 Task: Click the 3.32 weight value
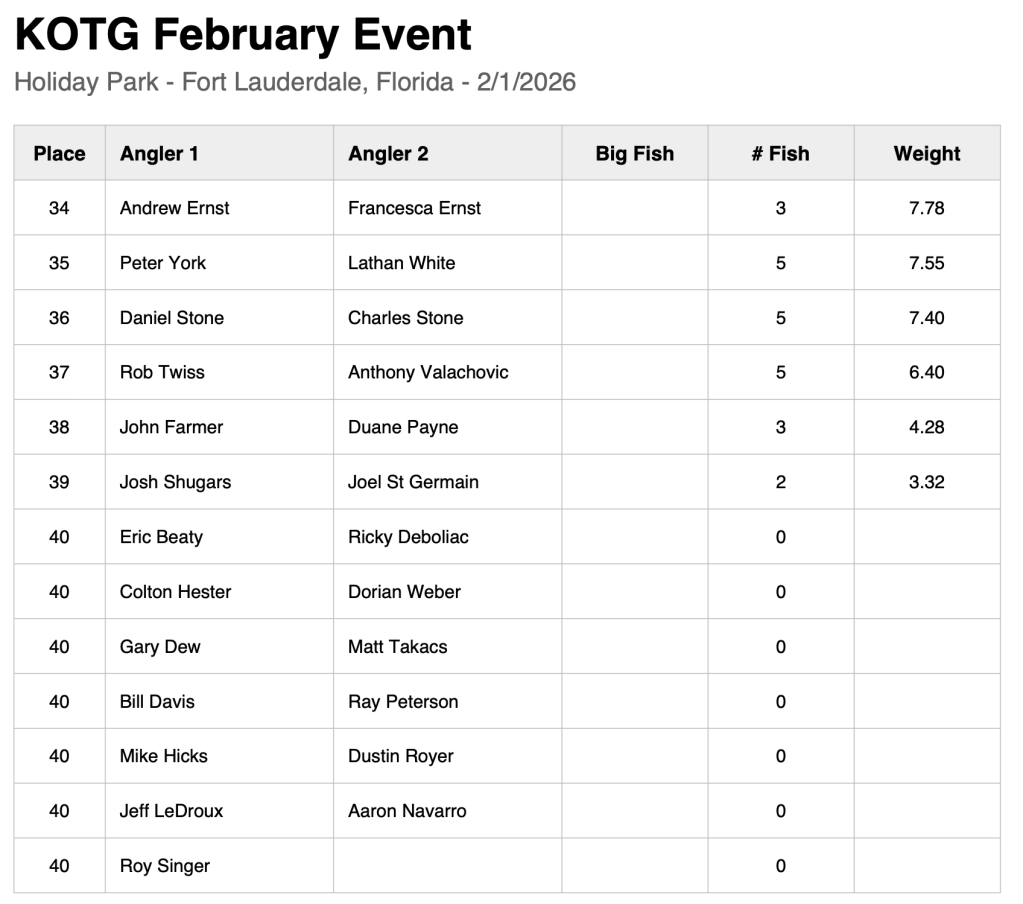point(926,482)
